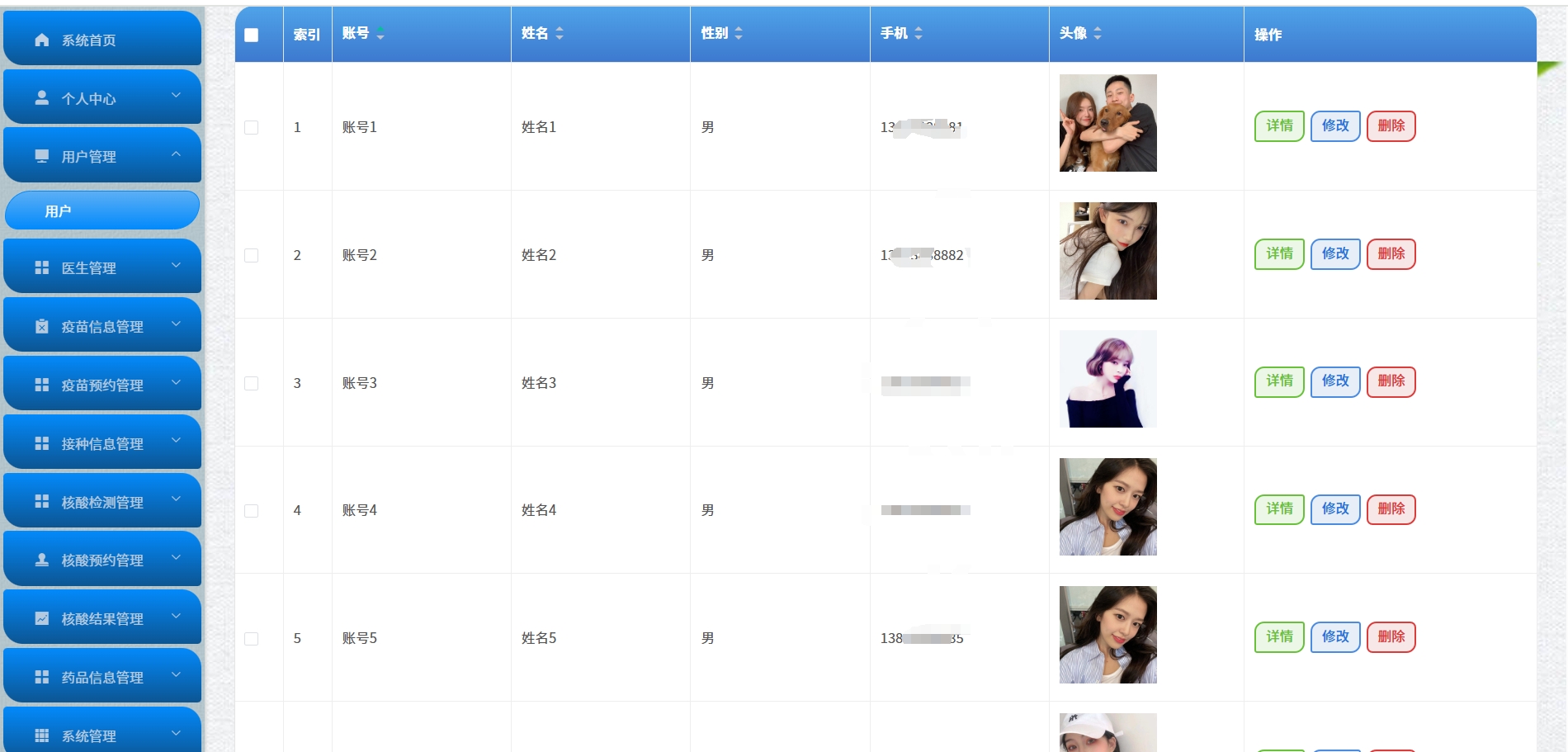Click the chart icon beside 核酸结果管理

pos(42,618)
